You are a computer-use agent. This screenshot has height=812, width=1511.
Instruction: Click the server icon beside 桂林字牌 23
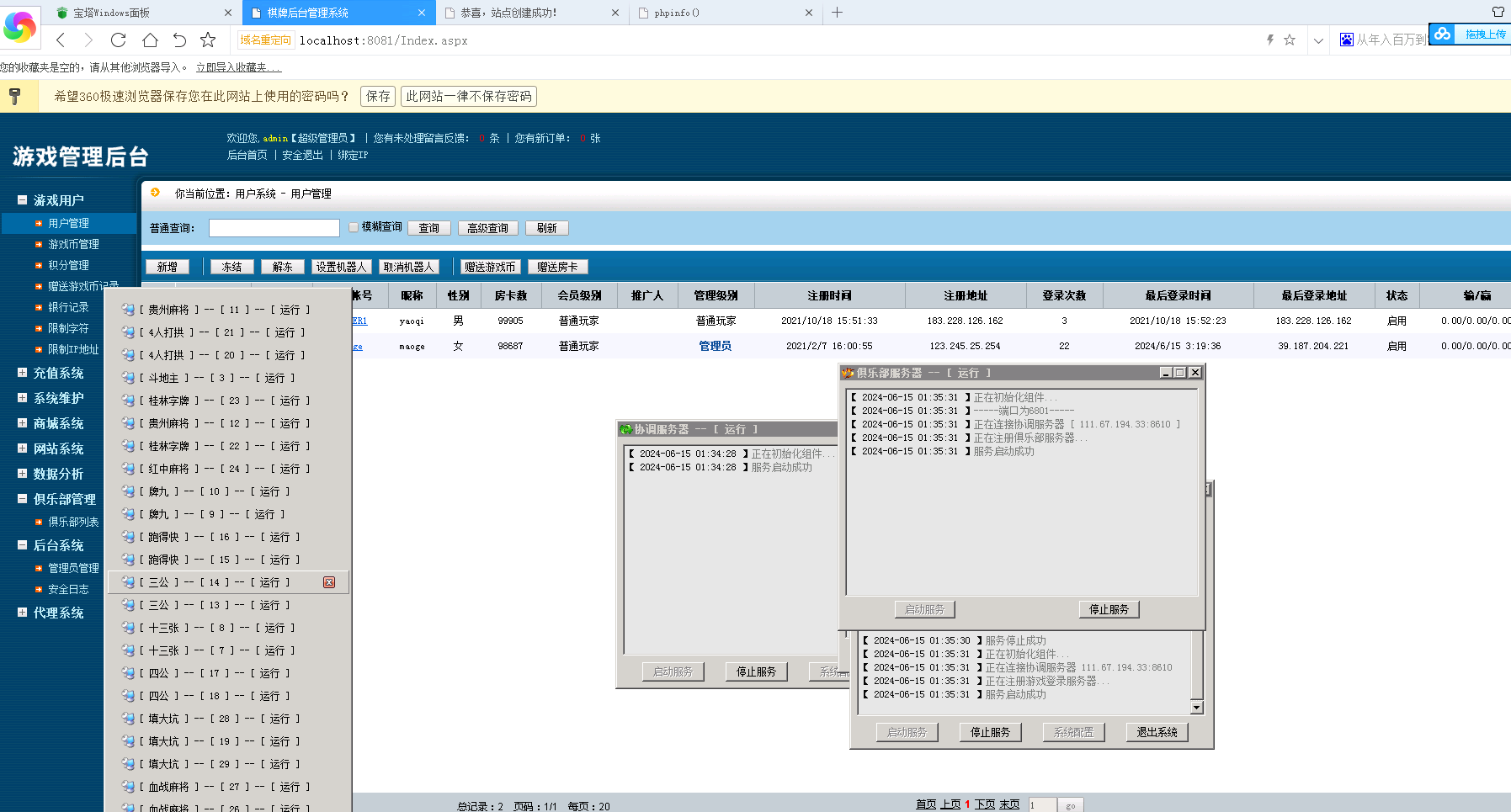coord(128,401)
